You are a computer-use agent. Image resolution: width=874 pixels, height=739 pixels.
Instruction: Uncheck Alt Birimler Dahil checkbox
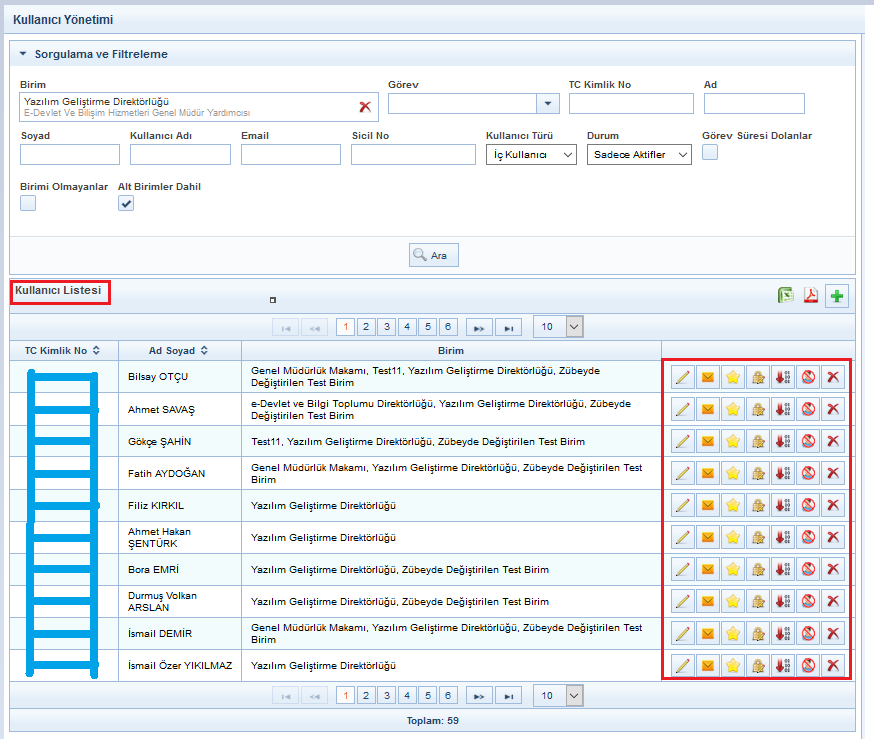point(126,203)
